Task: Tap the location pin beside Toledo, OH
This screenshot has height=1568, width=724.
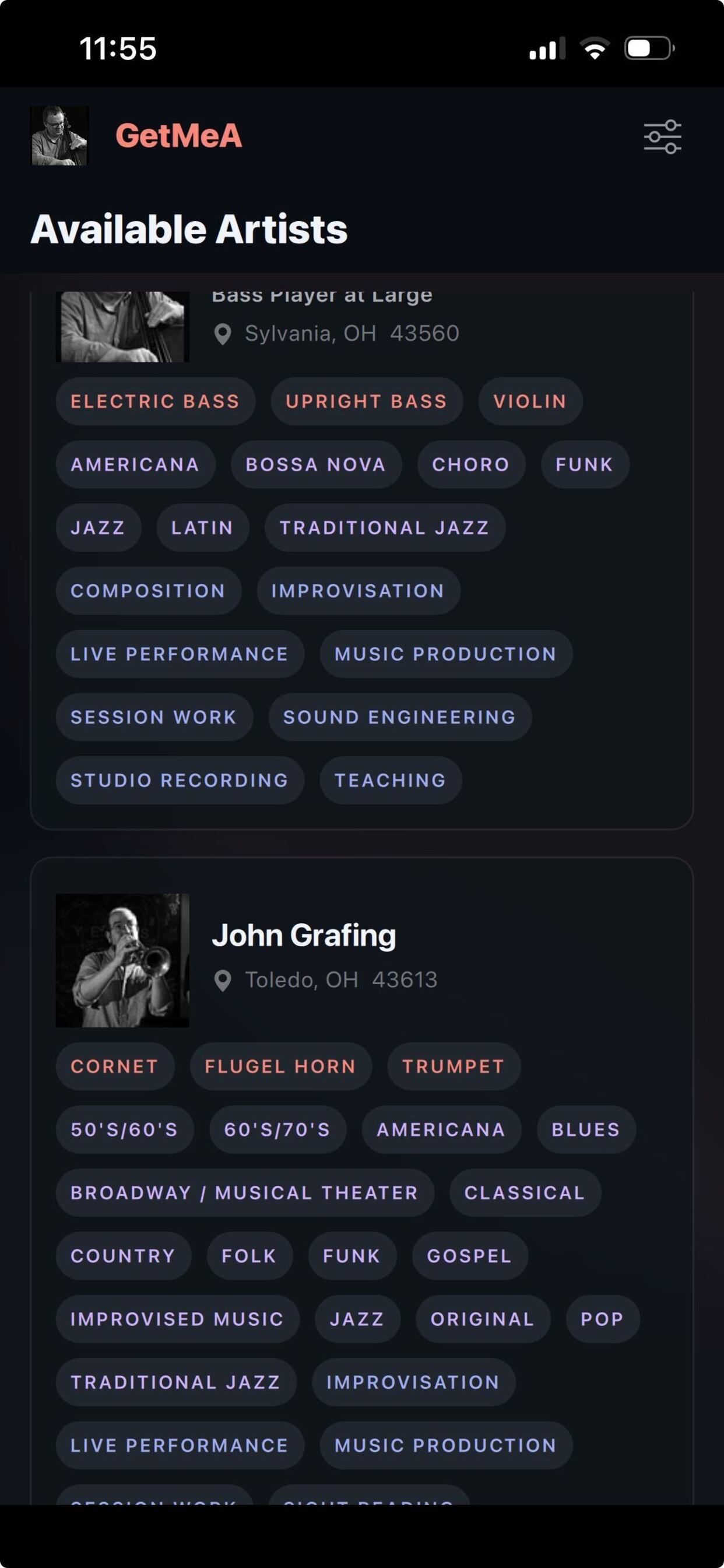Action: (x=223, y=980)
